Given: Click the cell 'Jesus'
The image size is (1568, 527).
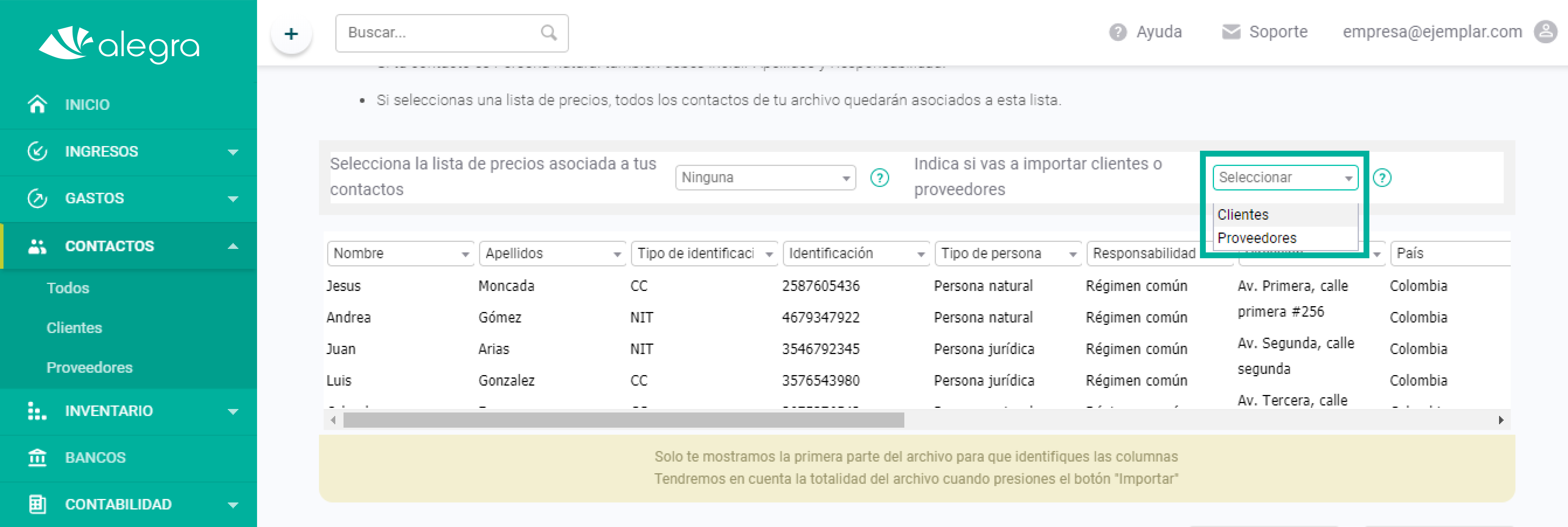Looking at the screenshot, I should 343,286.
